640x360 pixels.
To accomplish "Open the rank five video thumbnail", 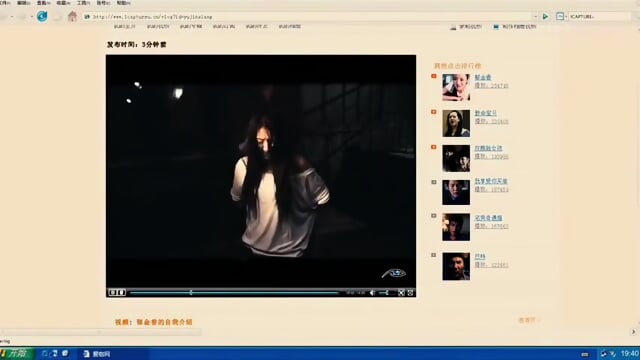I will [456, 227].
